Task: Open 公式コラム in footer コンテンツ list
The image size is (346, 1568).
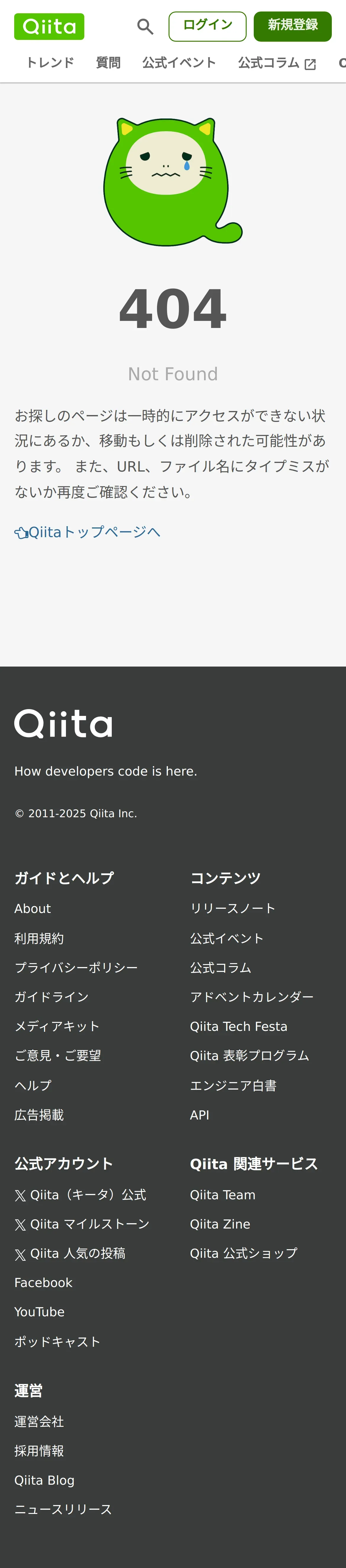Action: 221,967
